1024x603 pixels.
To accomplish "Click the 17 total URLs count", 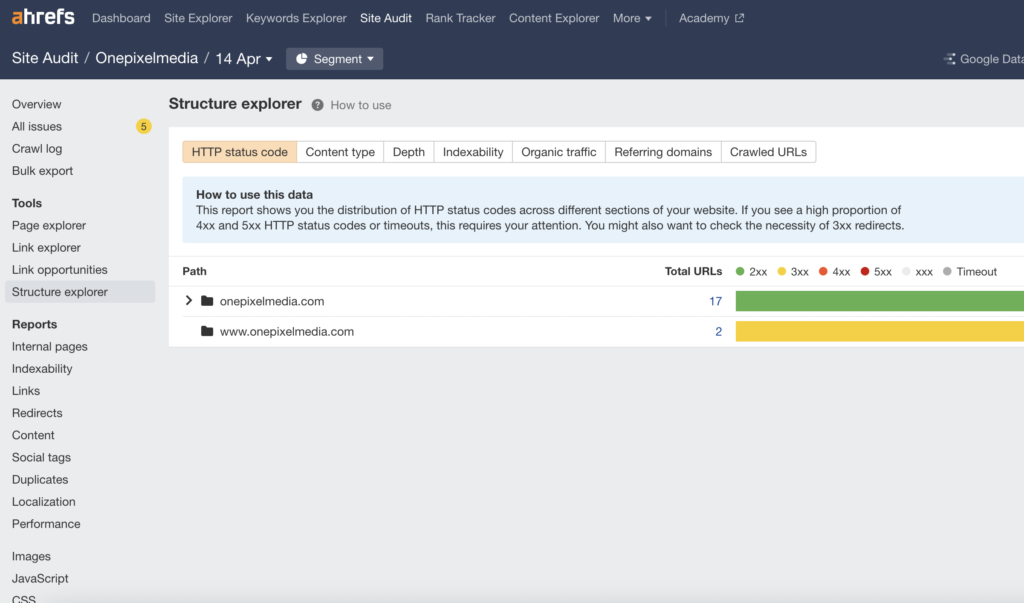I will pos(715,301).
